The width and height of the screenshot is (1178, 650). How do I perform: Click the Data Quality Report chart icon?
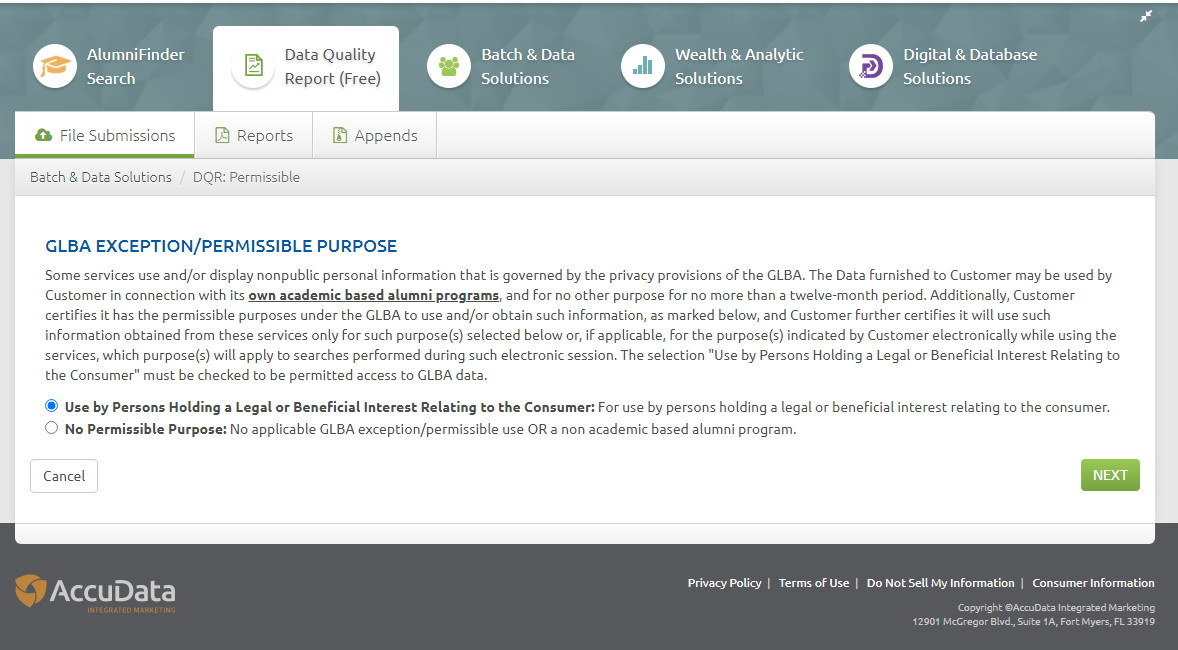[x=253, y=66]
